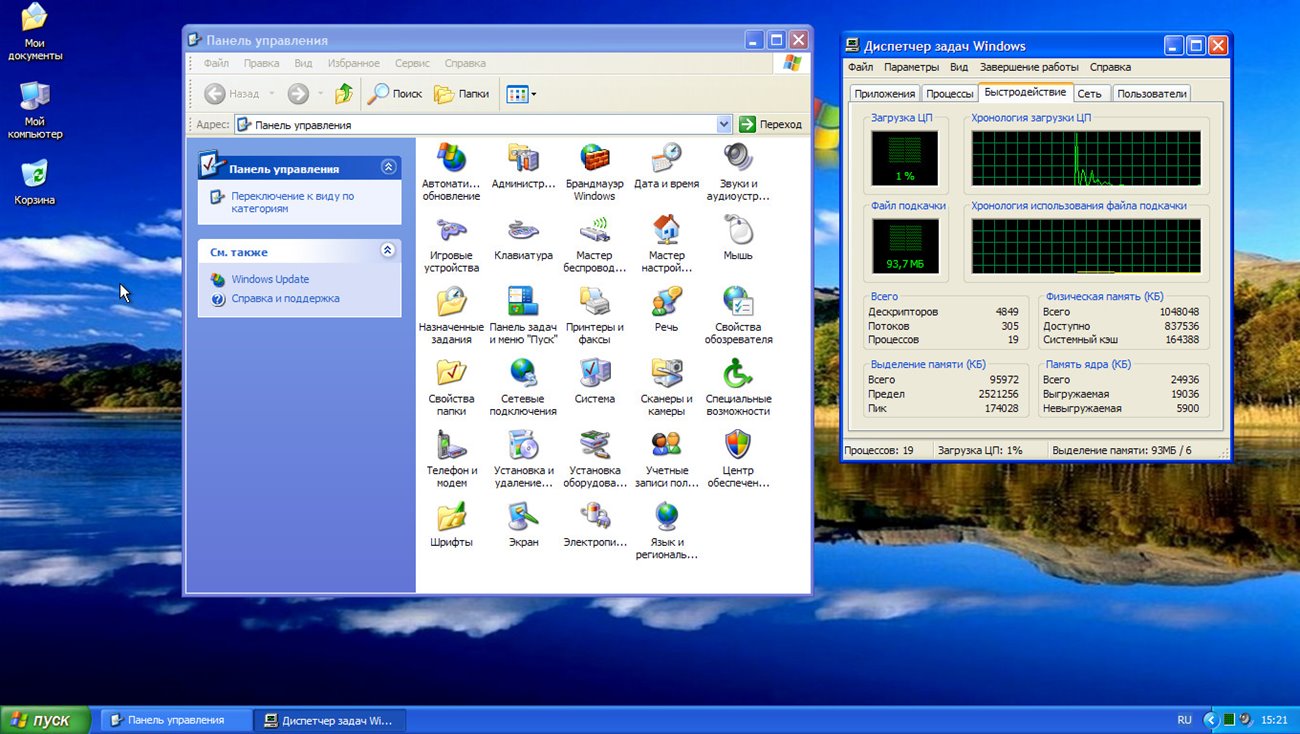Screen dimensions: 1300x734
Task: Click the пуск Start button
Action: 45,720
